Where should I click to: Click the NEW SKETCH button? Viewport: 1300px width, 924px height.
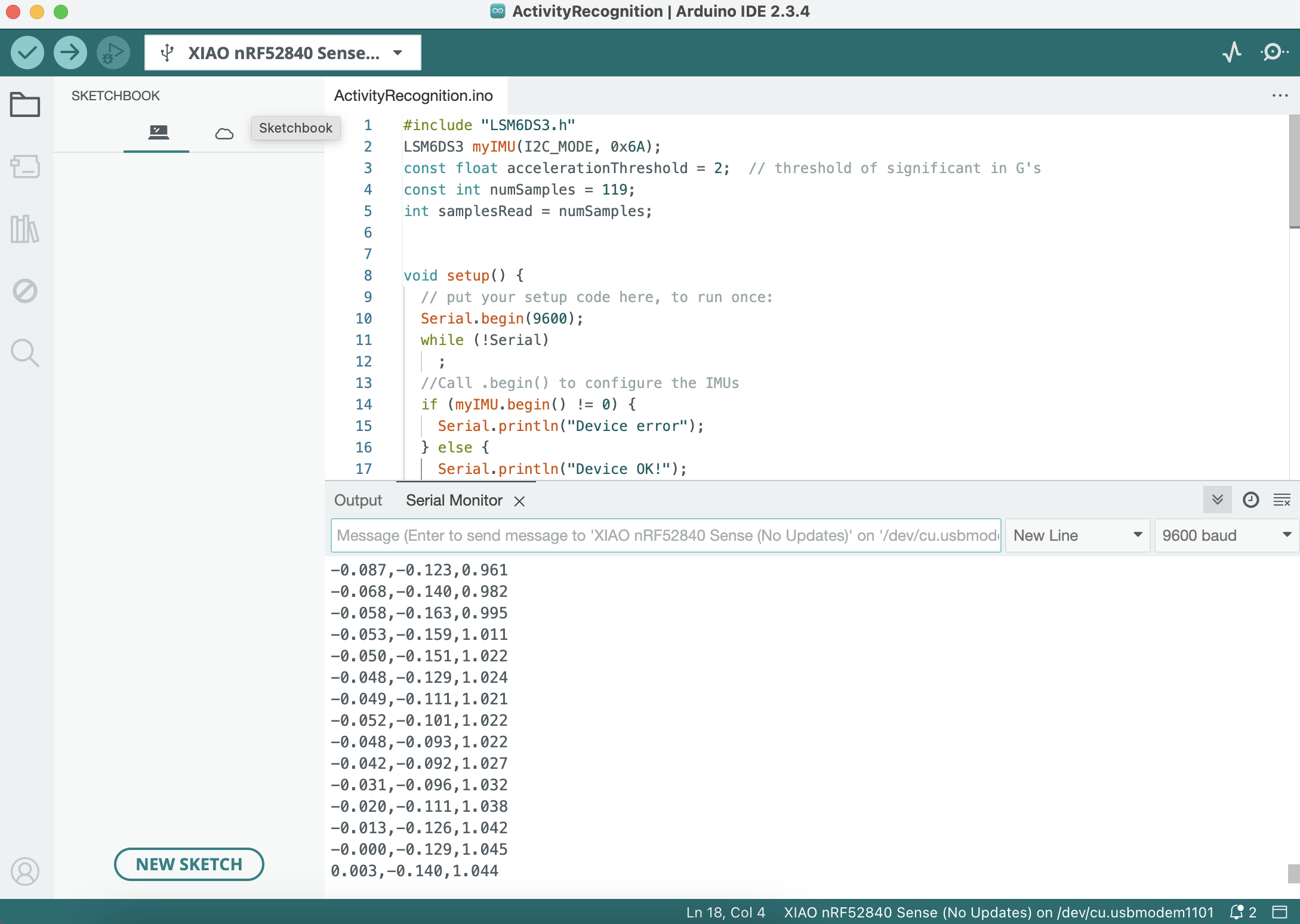click(189, 864)
